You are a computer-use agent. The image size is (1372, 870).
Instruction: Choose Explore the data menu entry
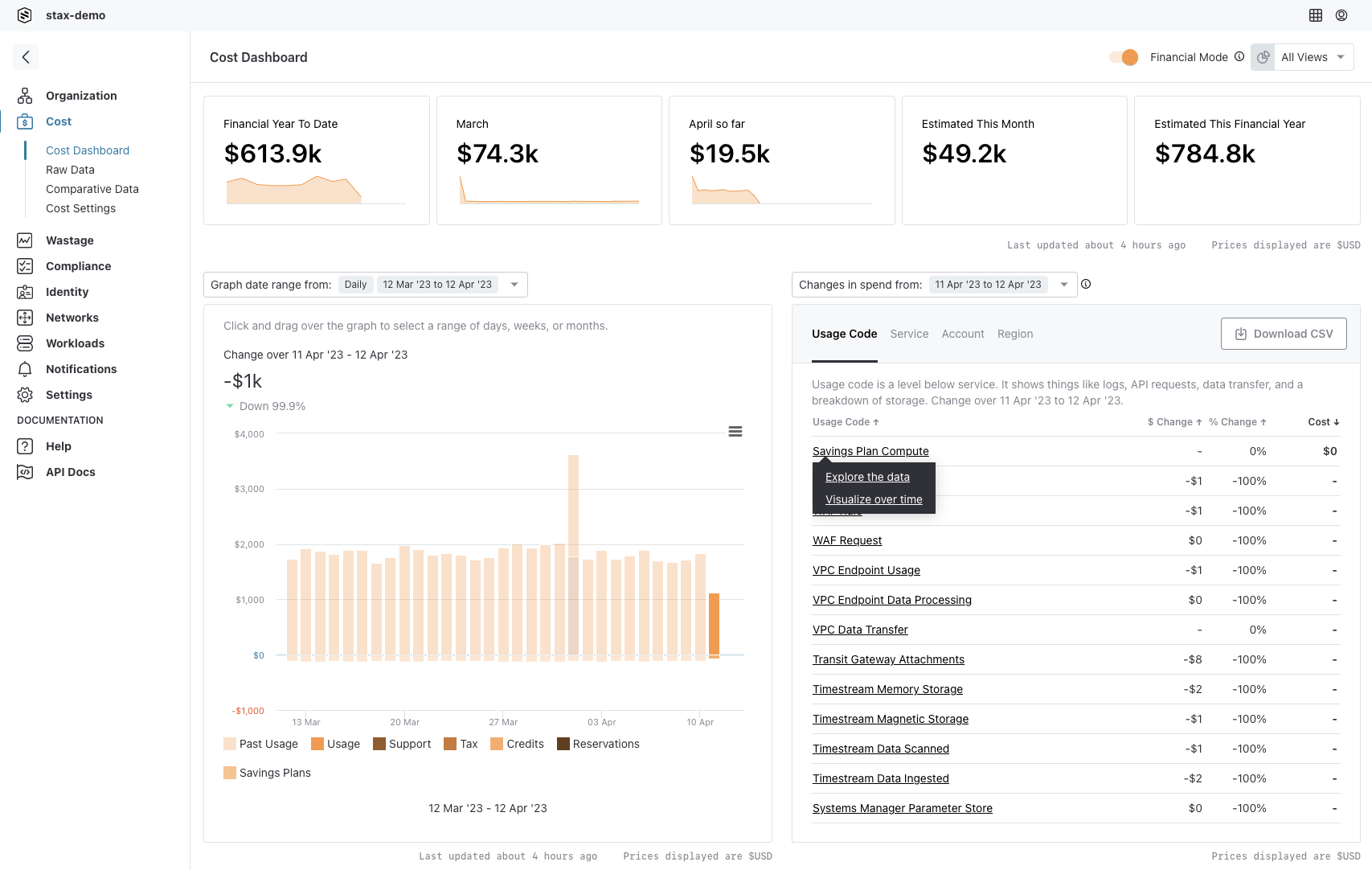pyautogui.click(x=867, y=477)
